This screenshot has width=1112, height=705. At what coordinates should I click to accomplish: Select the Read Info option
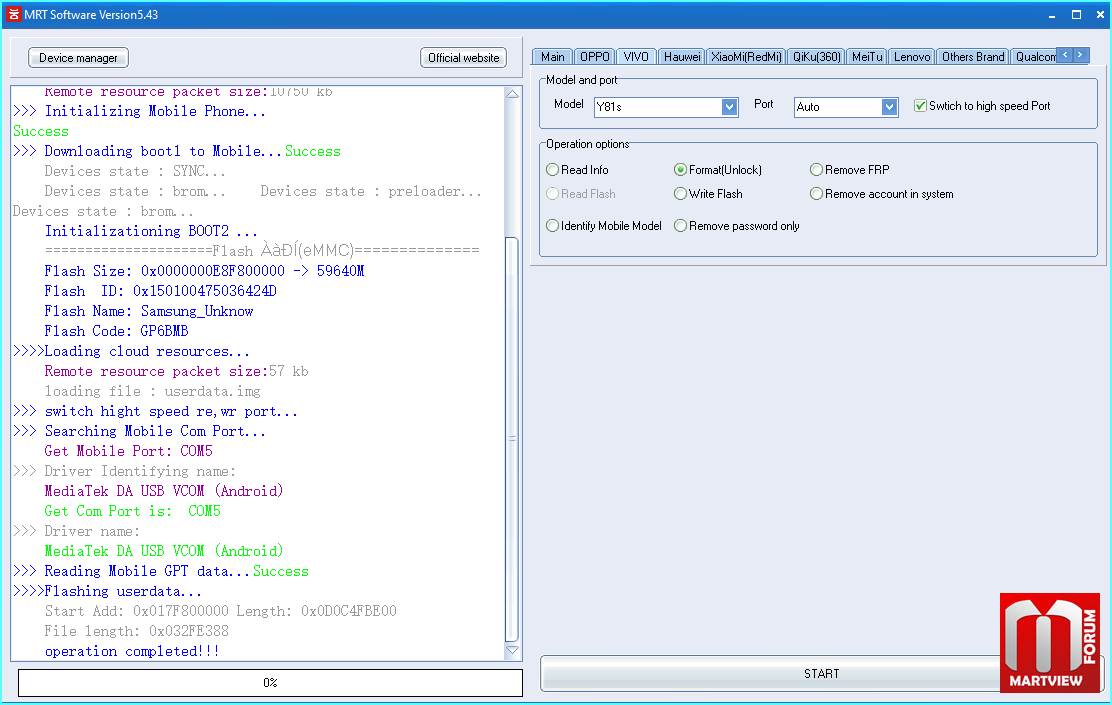coord(577,170)
